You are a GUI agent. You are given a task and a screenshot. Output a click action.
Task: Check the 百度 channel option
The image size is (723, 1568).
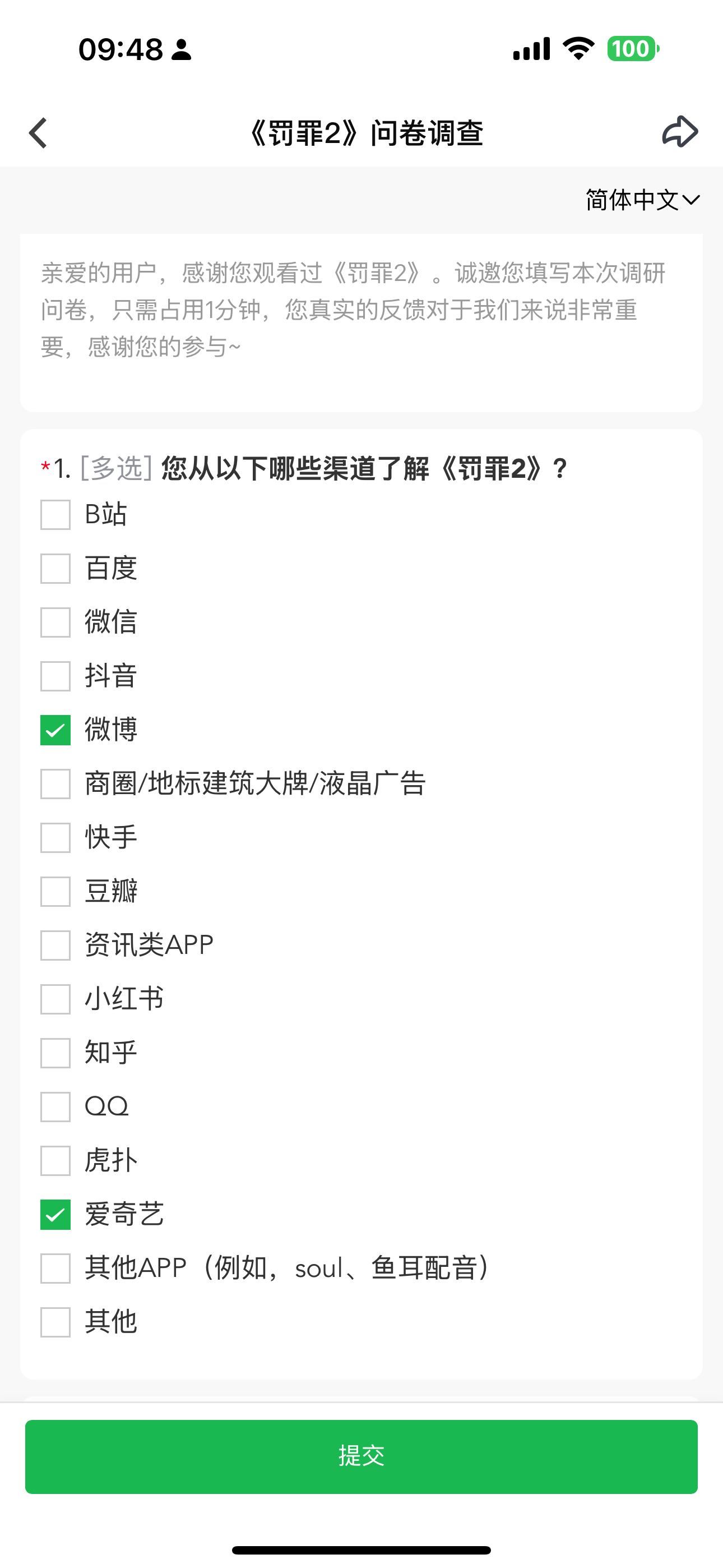(x=55, y=568)
